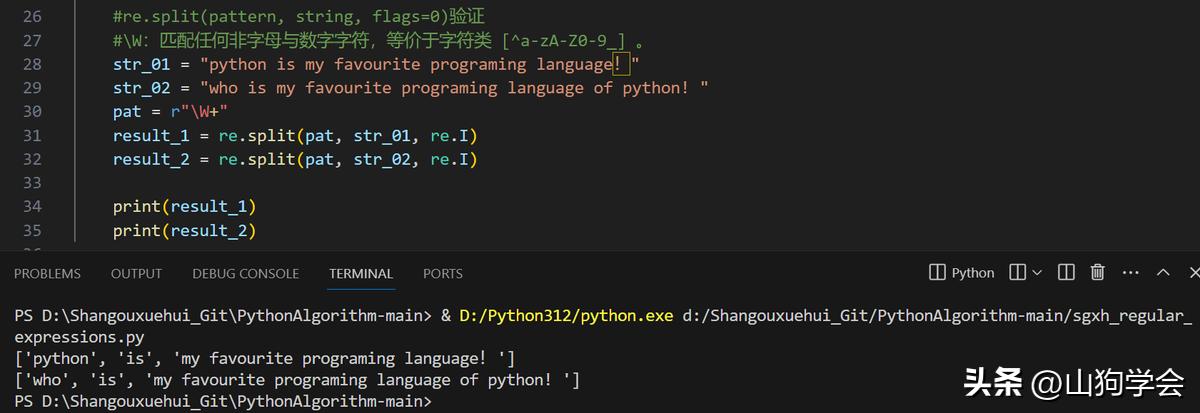Click line number 27 in the gutter
Viewport: 1200px width, 413px height.
(x=30, y=40)
